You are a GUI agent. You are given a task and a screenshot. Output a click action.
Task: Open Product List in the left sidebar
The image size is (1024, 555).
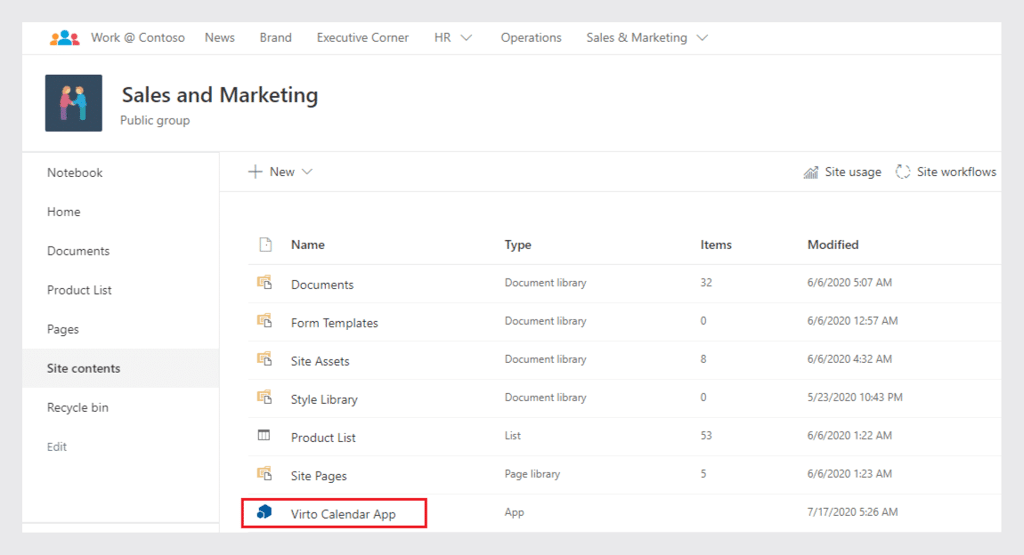pos(79,291)
